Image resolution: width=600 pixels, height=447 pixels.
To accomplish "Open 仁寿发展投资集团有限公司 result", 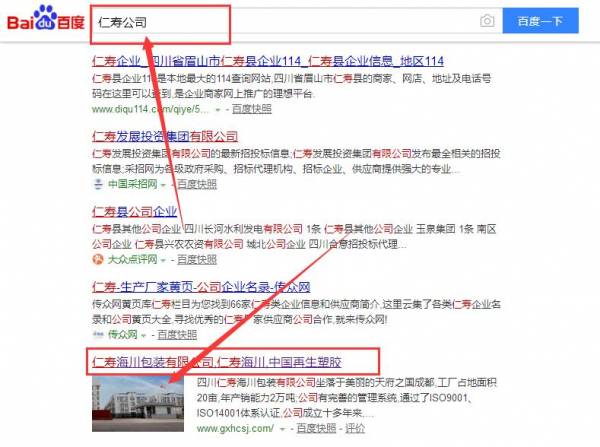I will [165, 136].
